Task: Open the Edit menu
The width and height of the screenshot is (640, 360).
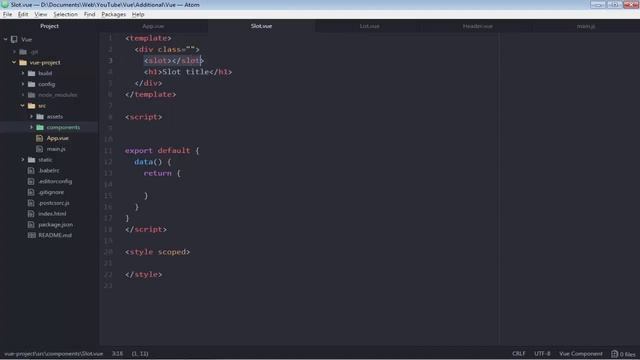Action: point(23,14)
